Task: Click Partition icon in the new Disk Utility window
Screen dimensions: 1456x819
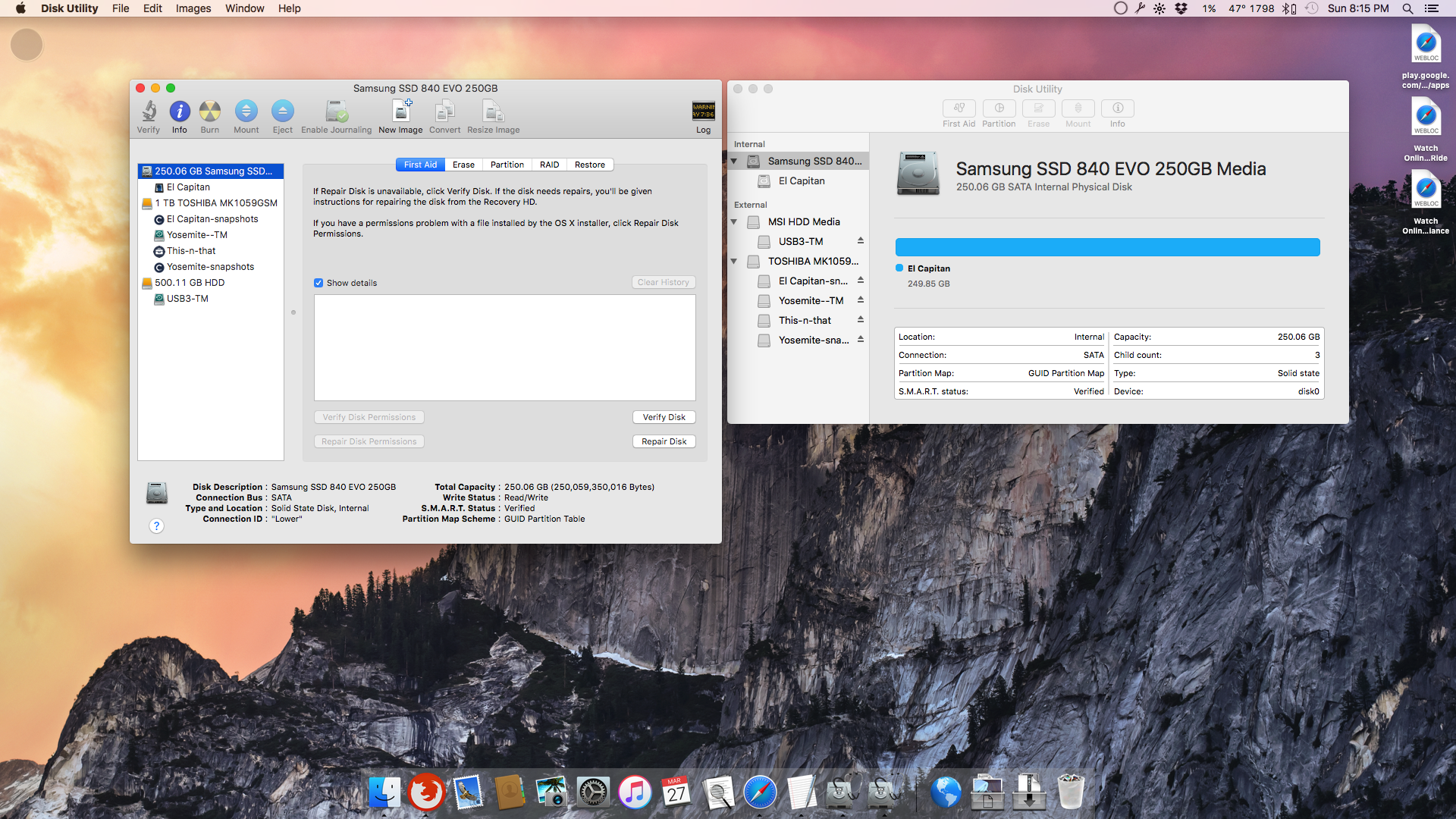Action: tap(999, 108)
